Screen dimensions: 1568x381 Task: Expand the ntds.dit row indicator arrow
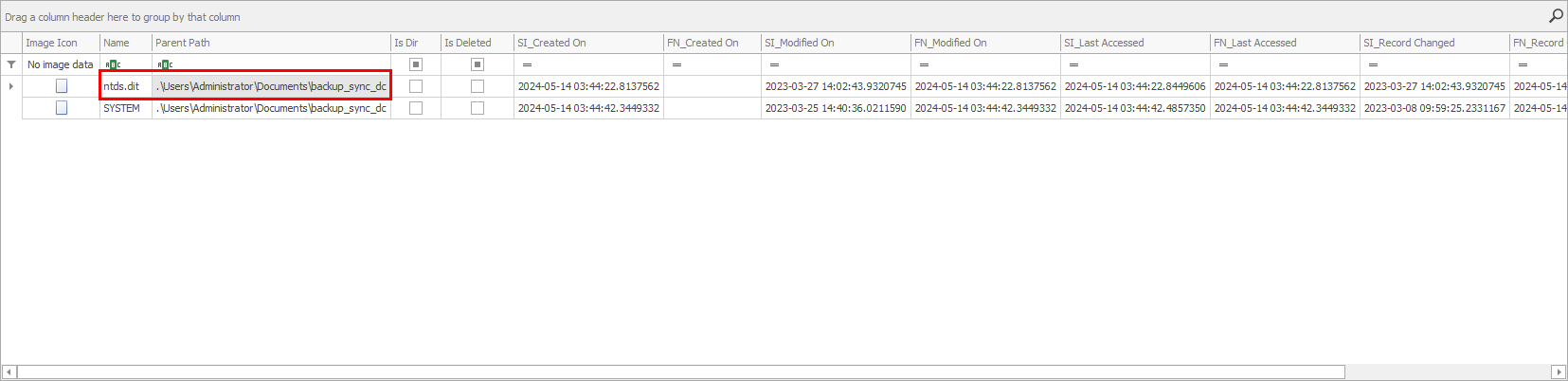(11, 86)
